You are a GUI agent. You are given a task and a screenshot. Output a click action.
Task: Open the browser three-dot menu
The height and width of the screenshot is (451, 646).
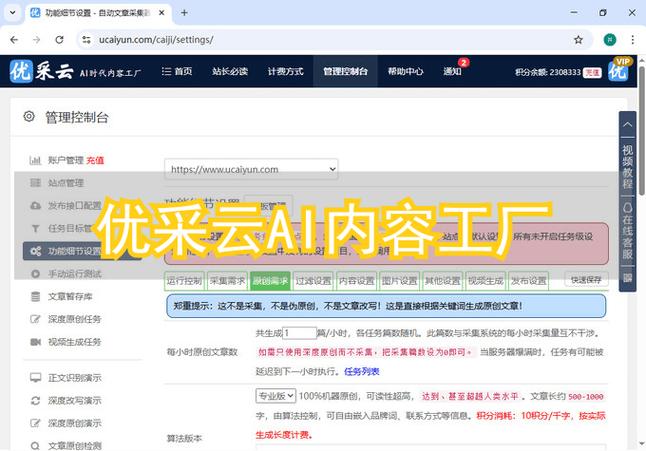632,40
